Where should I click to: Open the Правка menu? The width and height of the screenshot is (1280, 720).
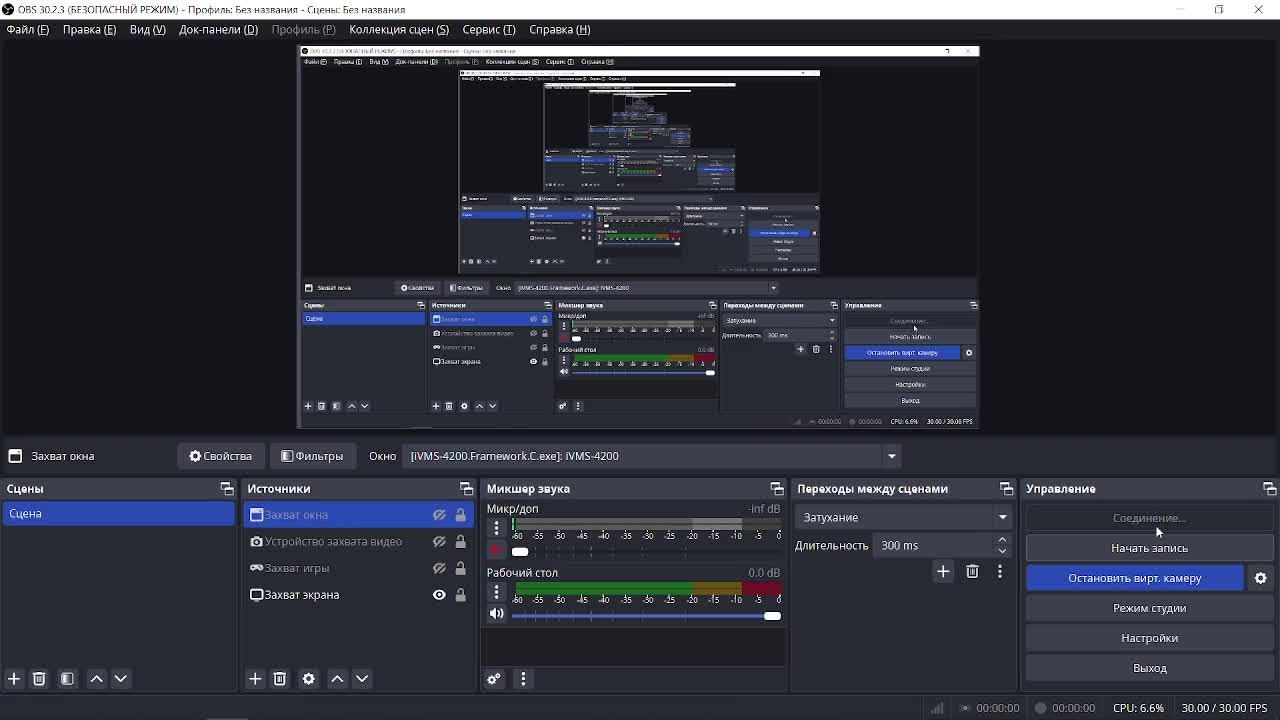point(89,29)
